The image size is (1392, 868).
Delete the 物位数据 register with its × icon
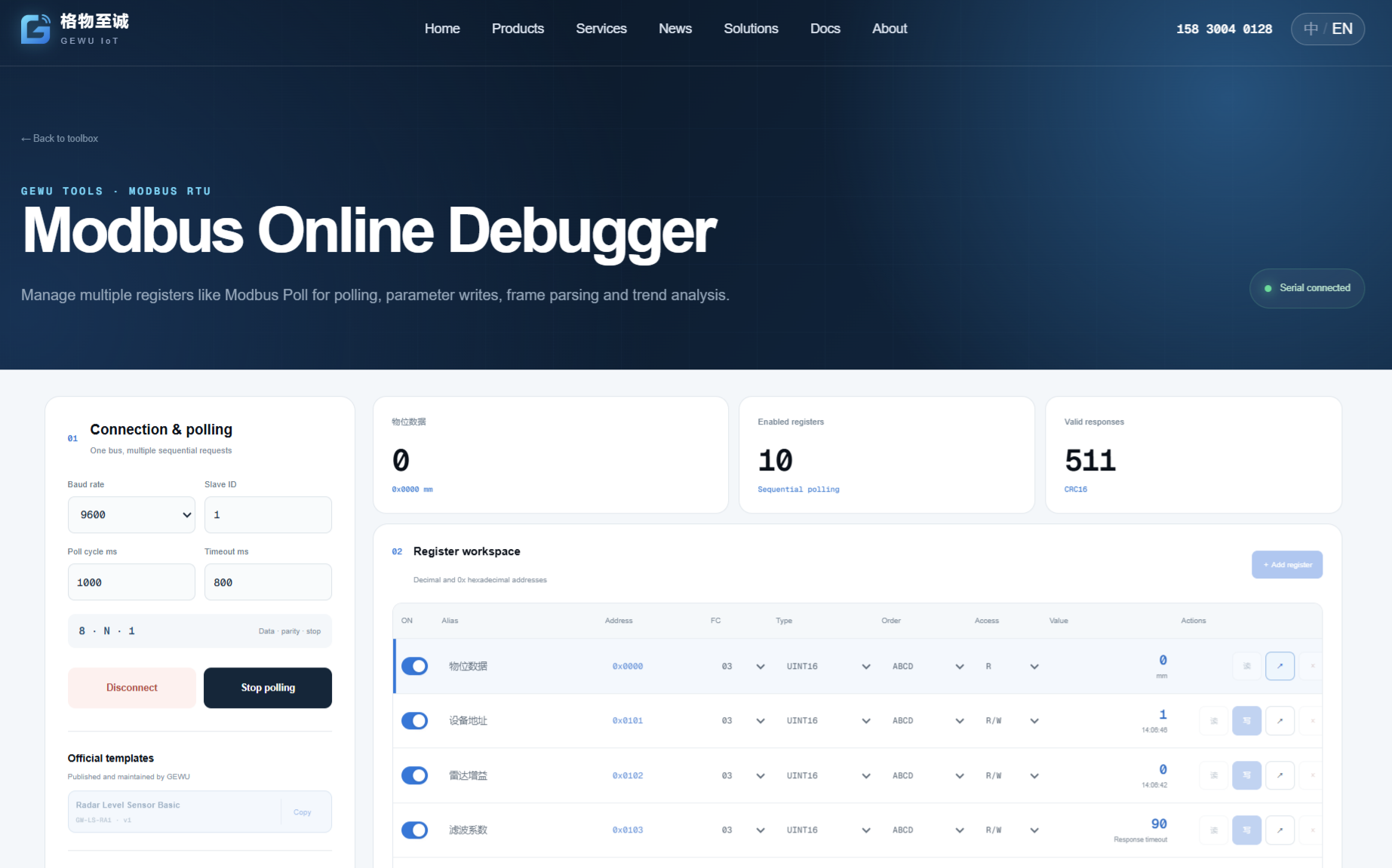coord(1312,666)
